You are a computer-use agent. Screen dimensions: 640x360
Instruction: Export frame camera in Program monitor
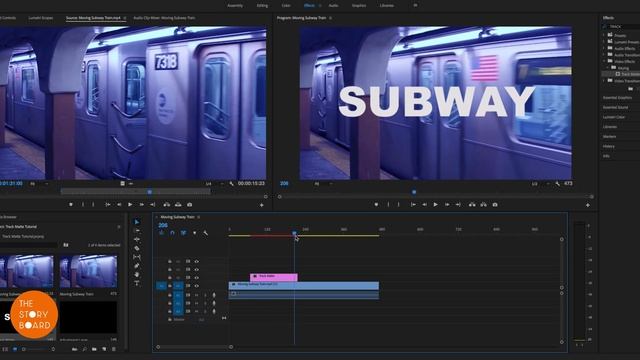tap(495, 204)
